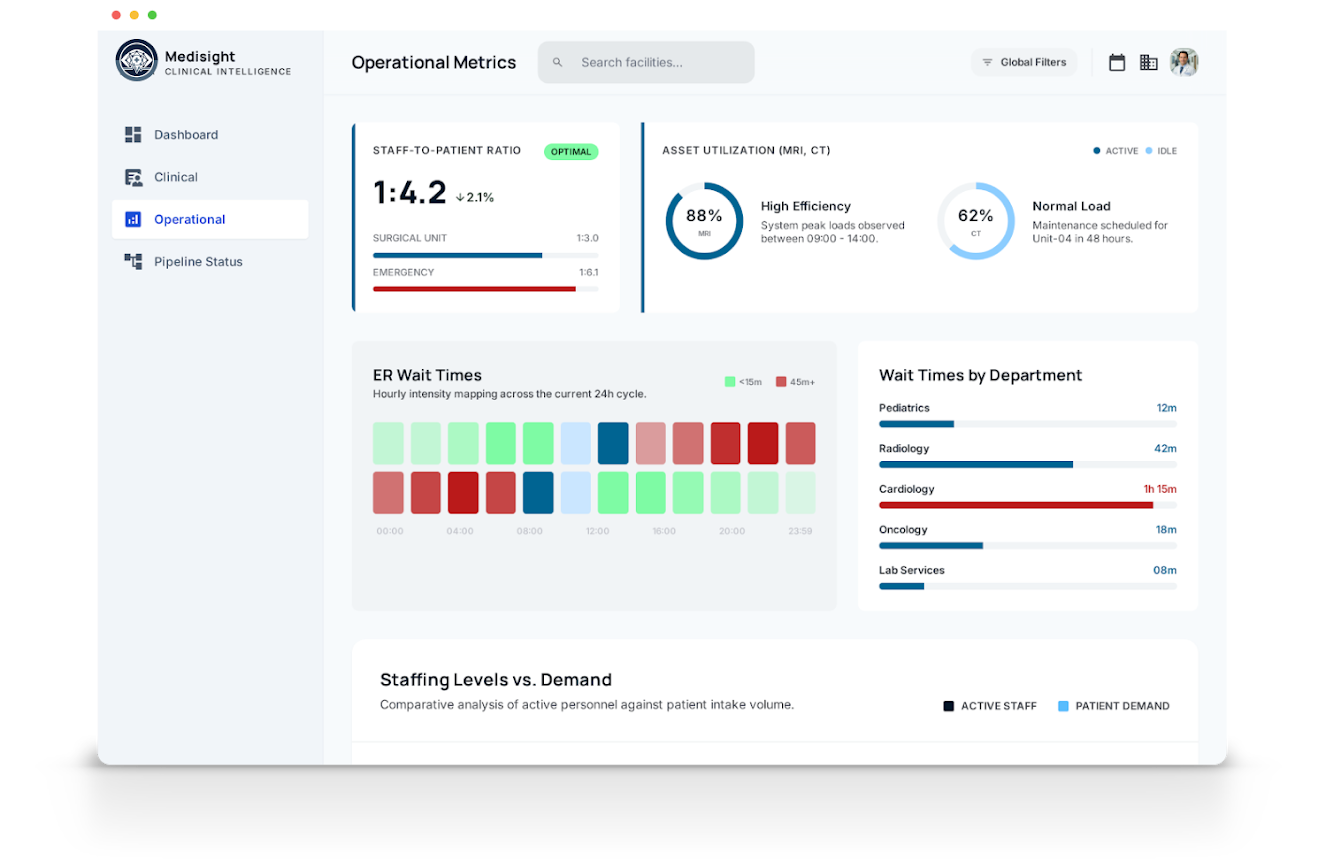Image resolution: width=1318 pixels, height=868 pixels.
Task: Click the search magnifier icon
Action: (557, 62)
